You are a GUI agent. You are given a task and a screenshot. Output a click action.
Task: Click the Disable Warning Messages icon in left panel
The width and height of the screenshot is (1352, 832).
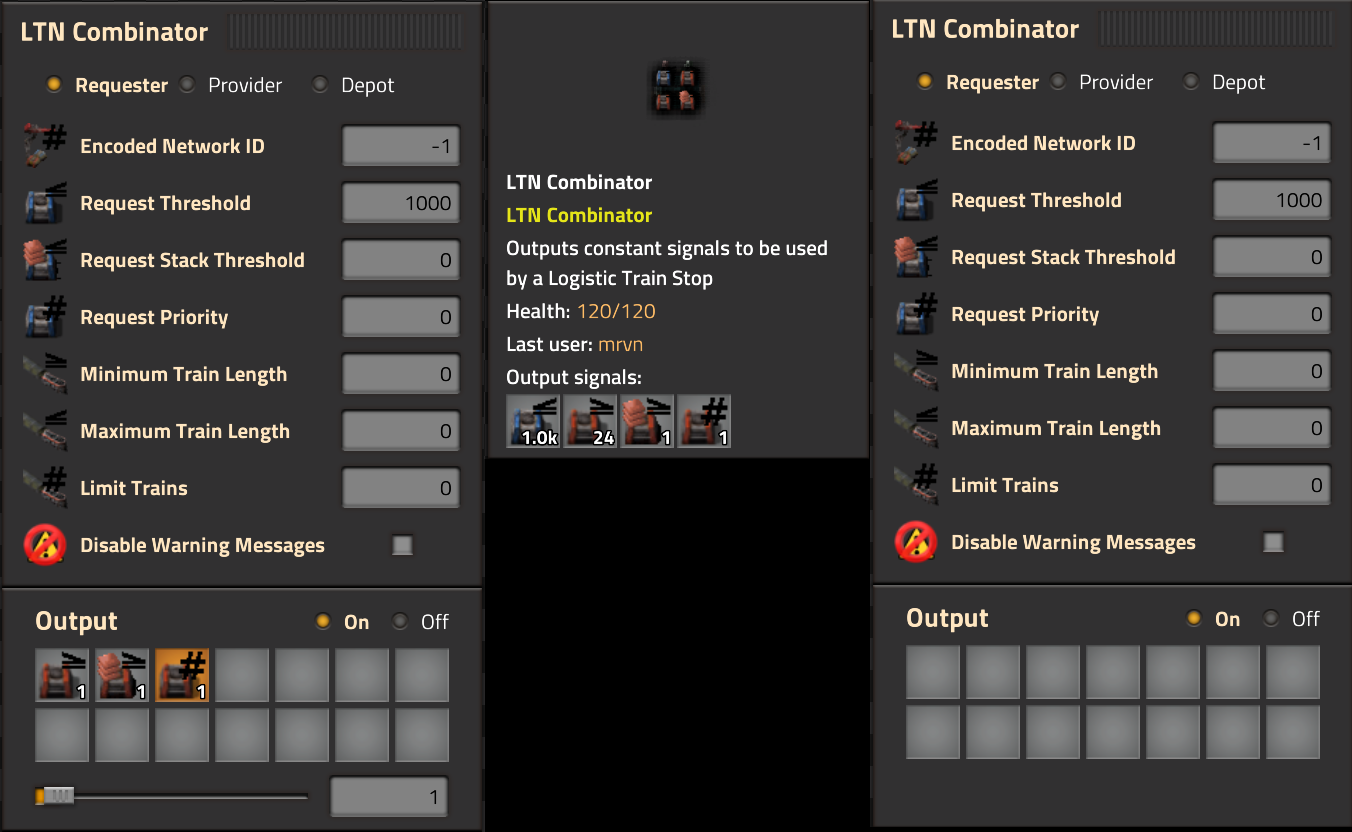pyautogui.click(x=46, y=545)
